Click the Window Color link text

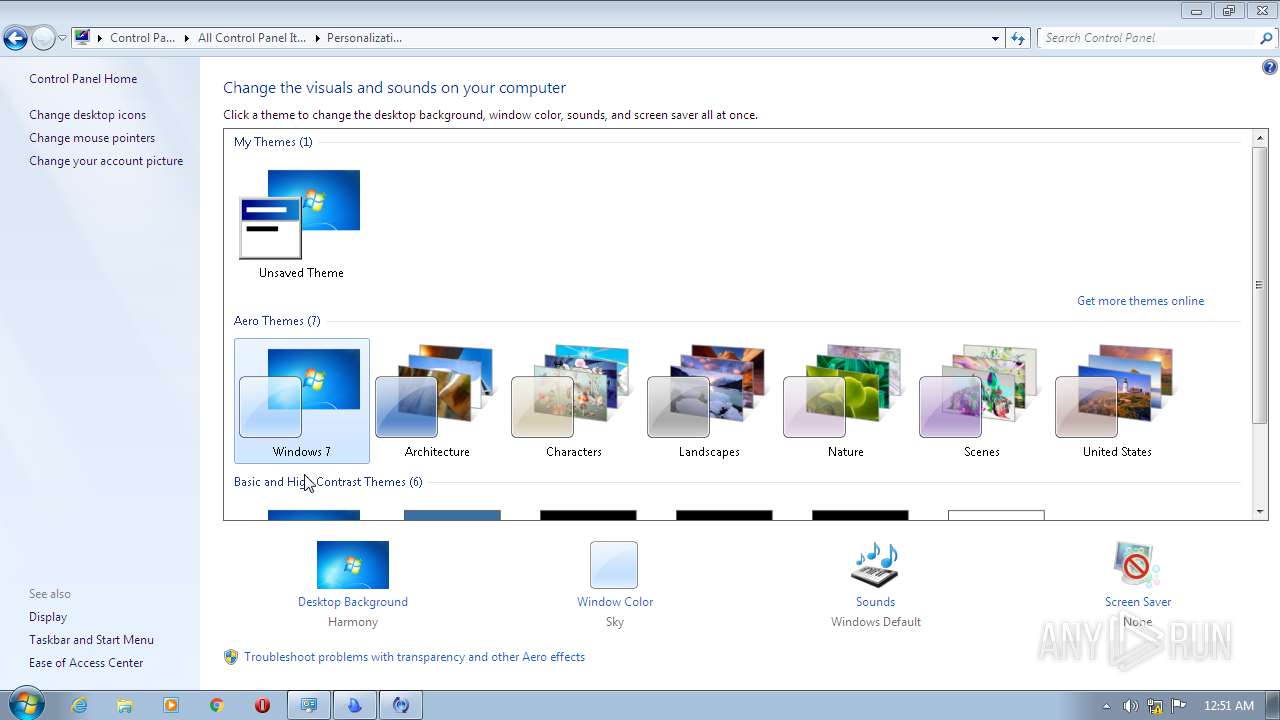coord(615,602)
